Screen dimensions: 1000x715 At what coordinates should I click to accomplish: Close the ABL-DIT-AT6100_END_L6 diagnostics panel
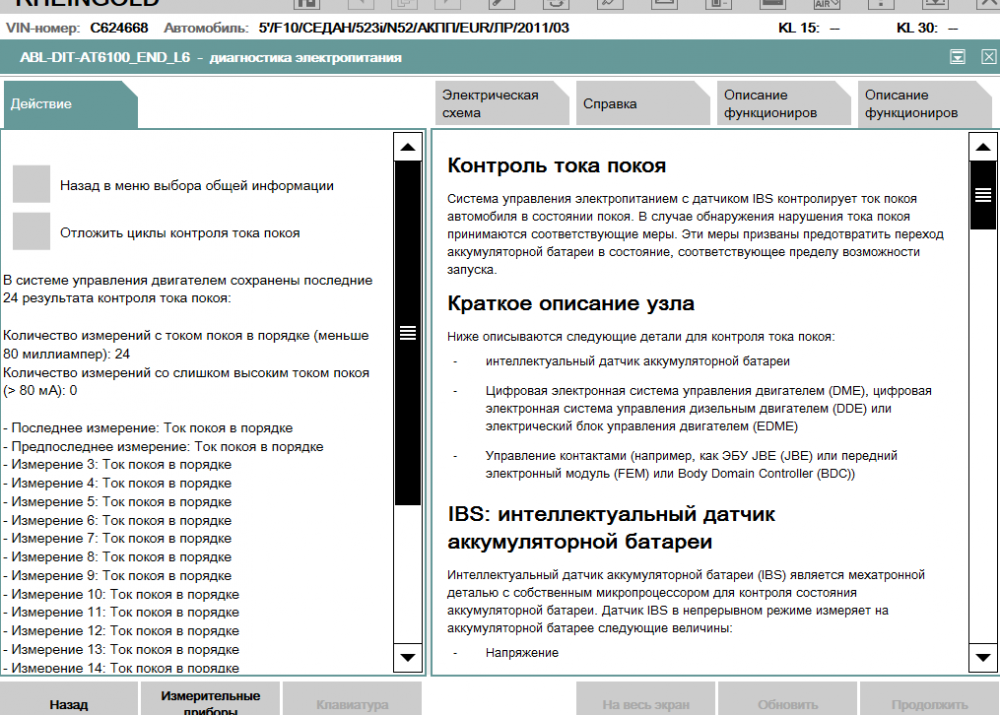[988, 58]
